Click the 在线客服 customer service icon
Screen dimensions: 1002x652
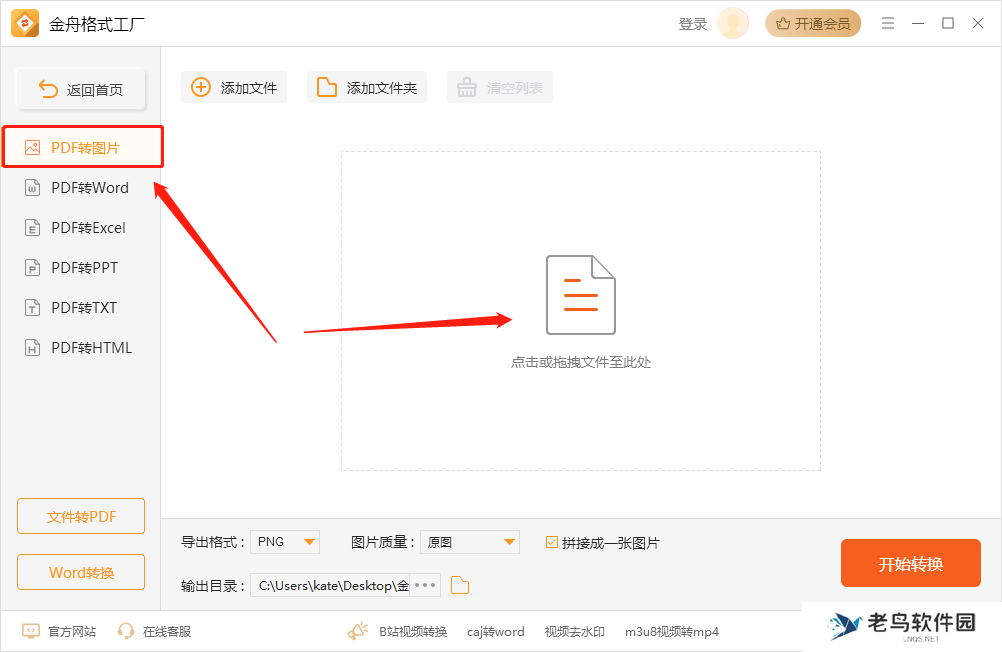pos(126,631)
